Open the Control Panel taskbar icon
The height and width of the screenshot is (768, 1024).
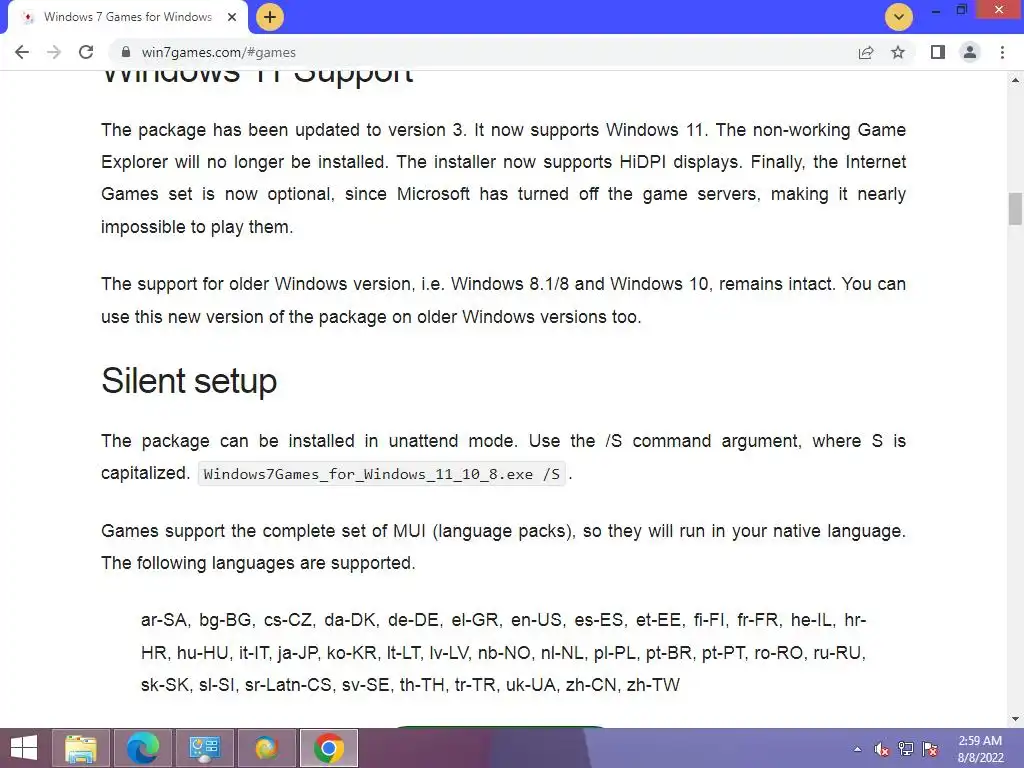point(204,748)
